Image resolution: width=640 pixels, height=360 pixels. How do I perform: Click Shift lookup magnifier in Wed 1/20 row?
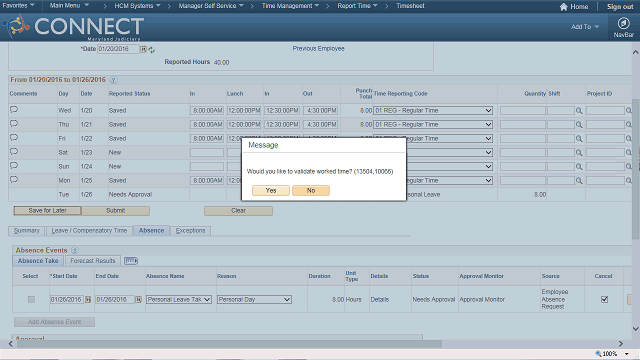pos(579,111)
